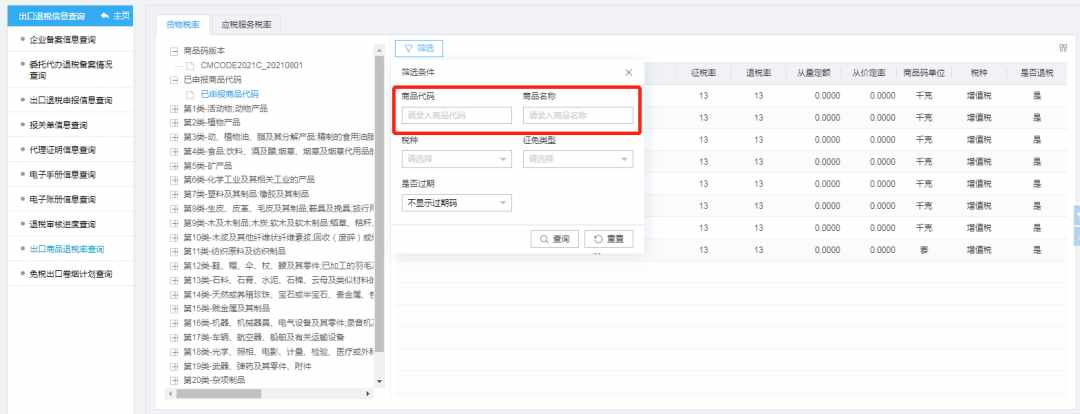Open 电子账册信息查询 in sidebar

63,200
